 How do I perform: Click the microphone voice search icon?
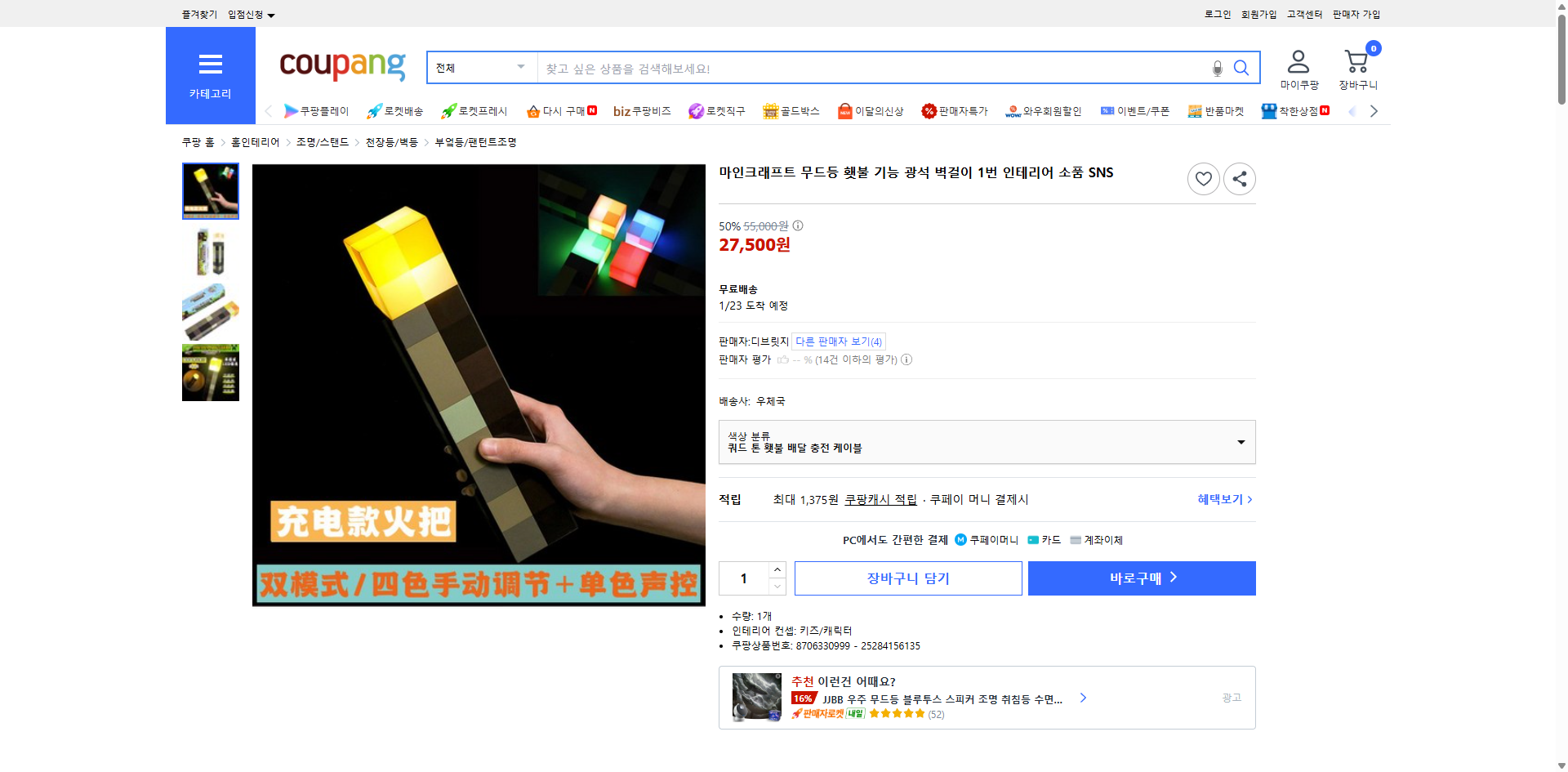[x=1216, y=68]
